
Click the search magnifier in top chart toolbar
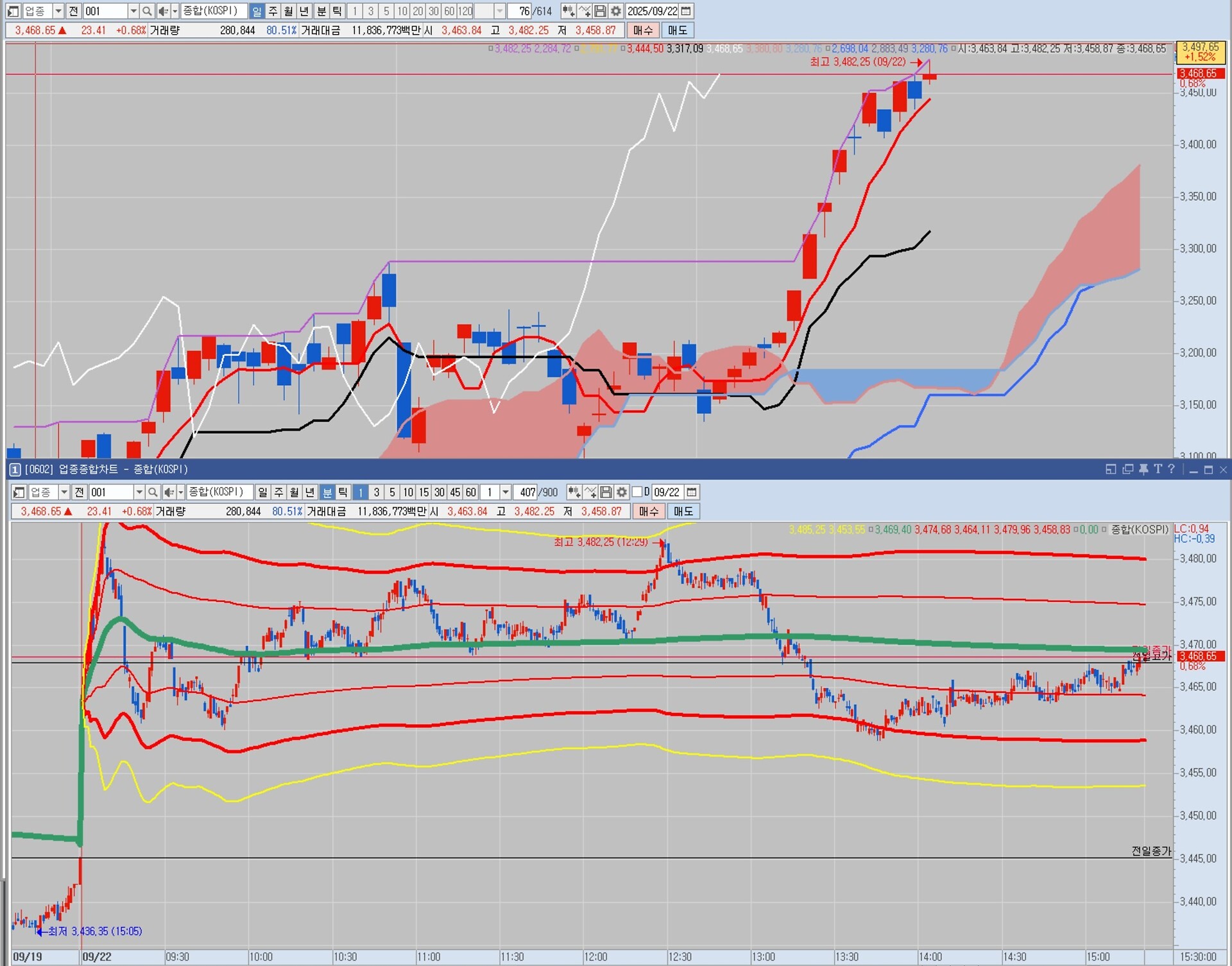(147, 11)
